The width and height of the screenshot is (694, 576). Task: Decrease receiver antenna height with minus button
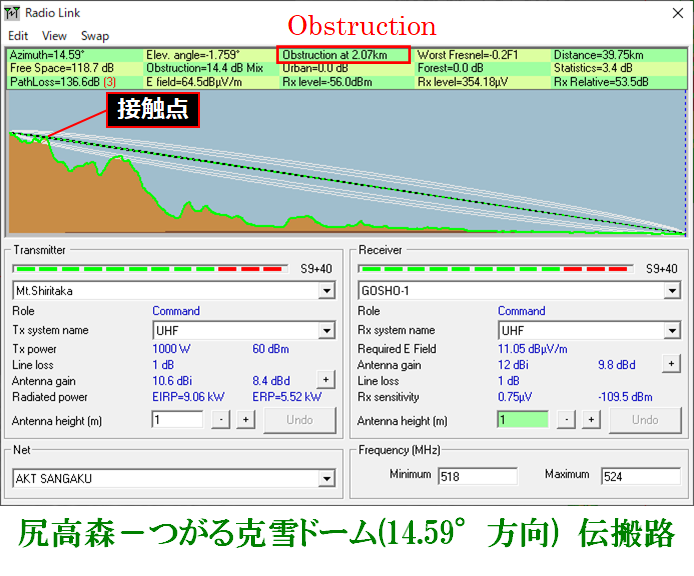click(x=566, y=419)
